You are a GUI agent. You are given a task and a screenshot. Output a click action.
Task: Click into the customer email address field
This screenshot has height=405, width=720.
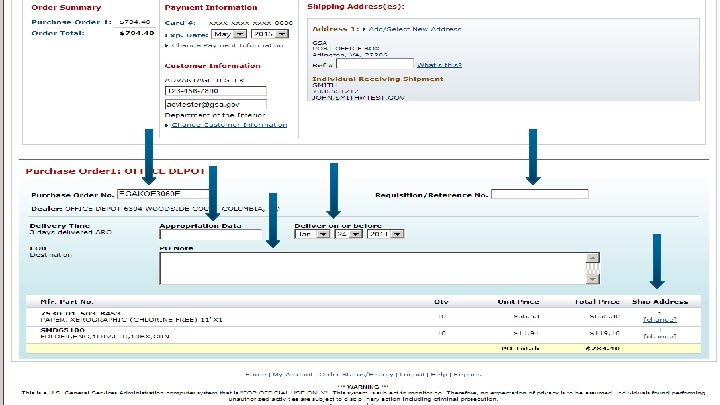click(x=215, y=104)
